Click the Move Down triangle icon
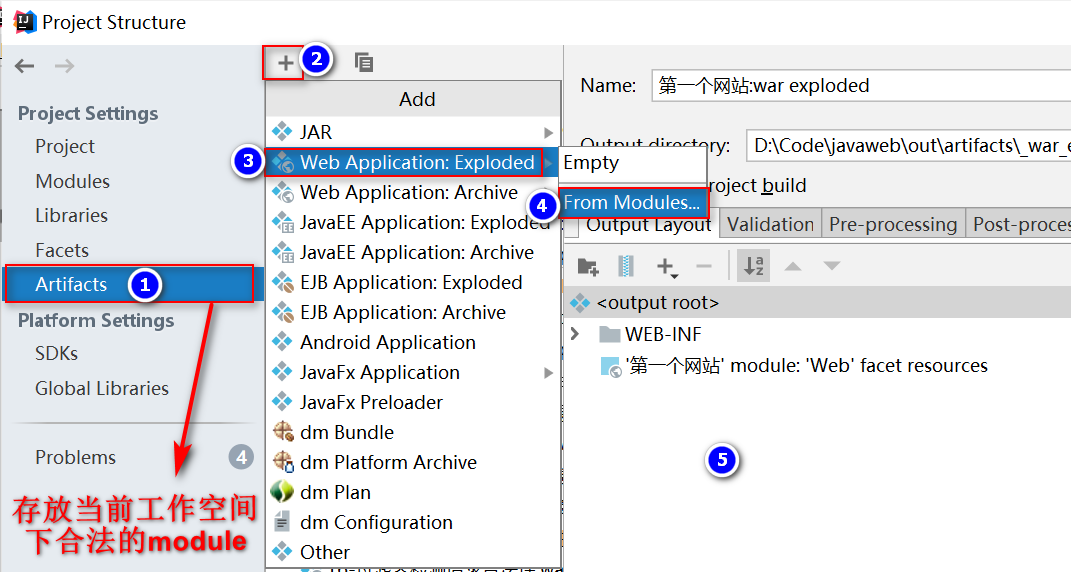 (831, 266)
